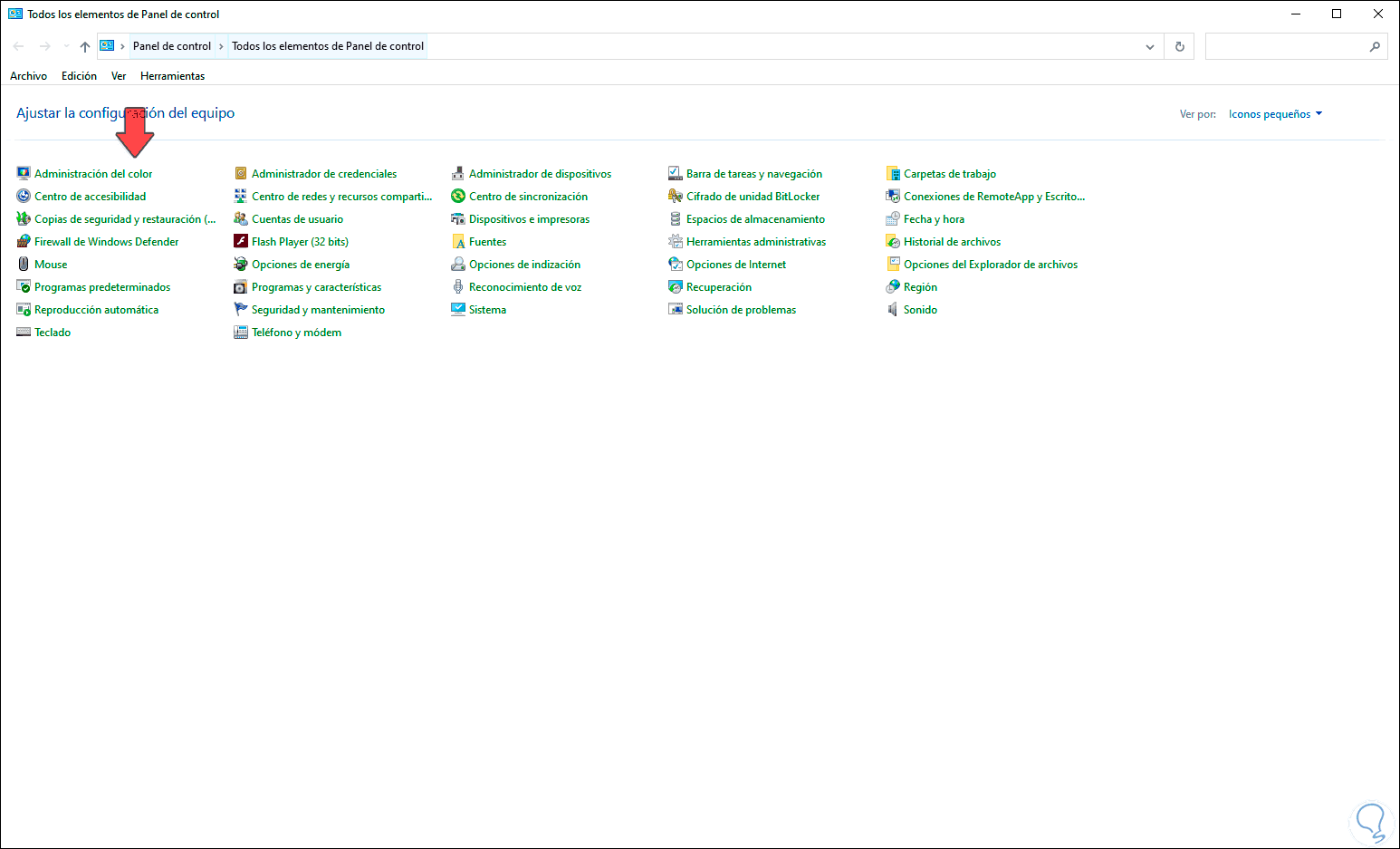Open Cifrado de unidad BitLocker

[x=753, y=196]
